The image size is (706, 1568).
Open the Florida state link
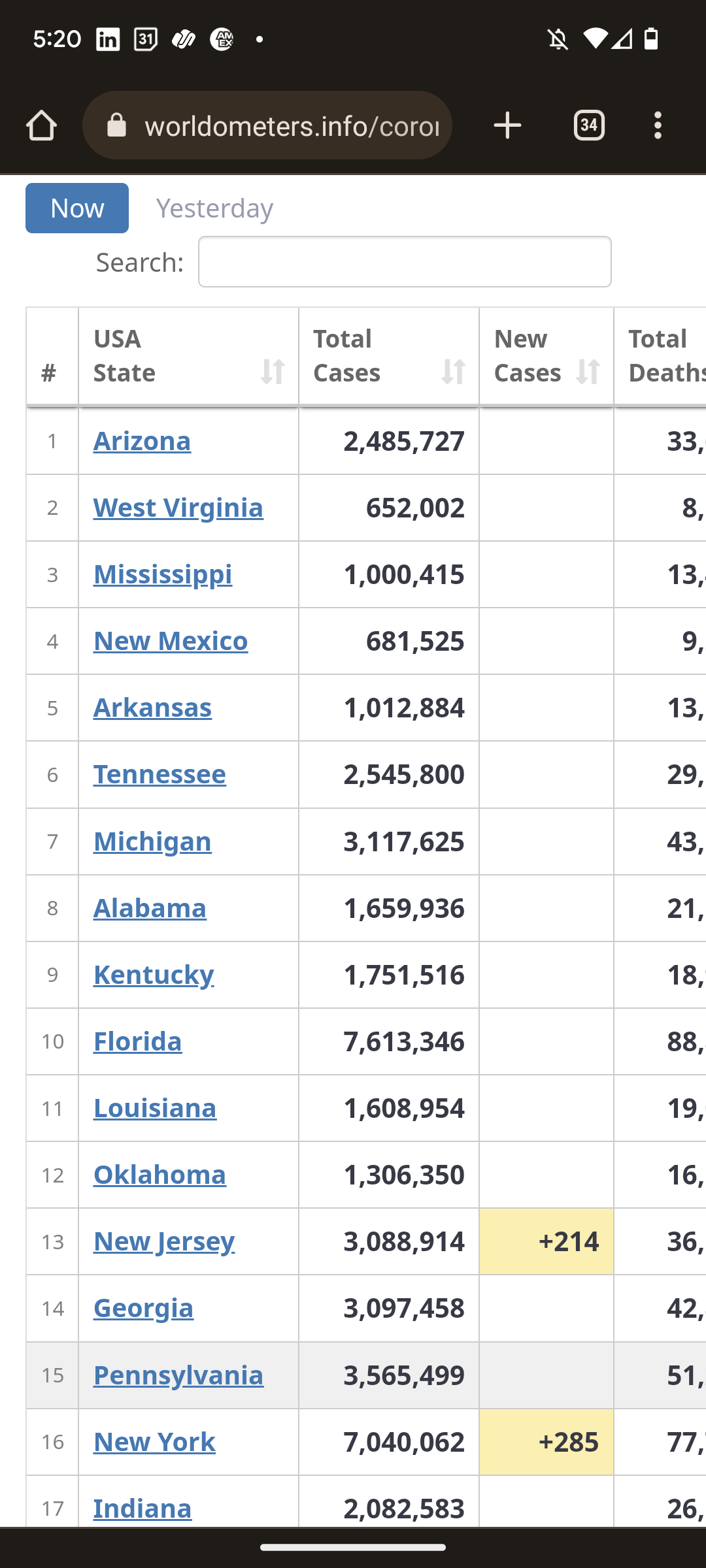(x=137, y=1042)
